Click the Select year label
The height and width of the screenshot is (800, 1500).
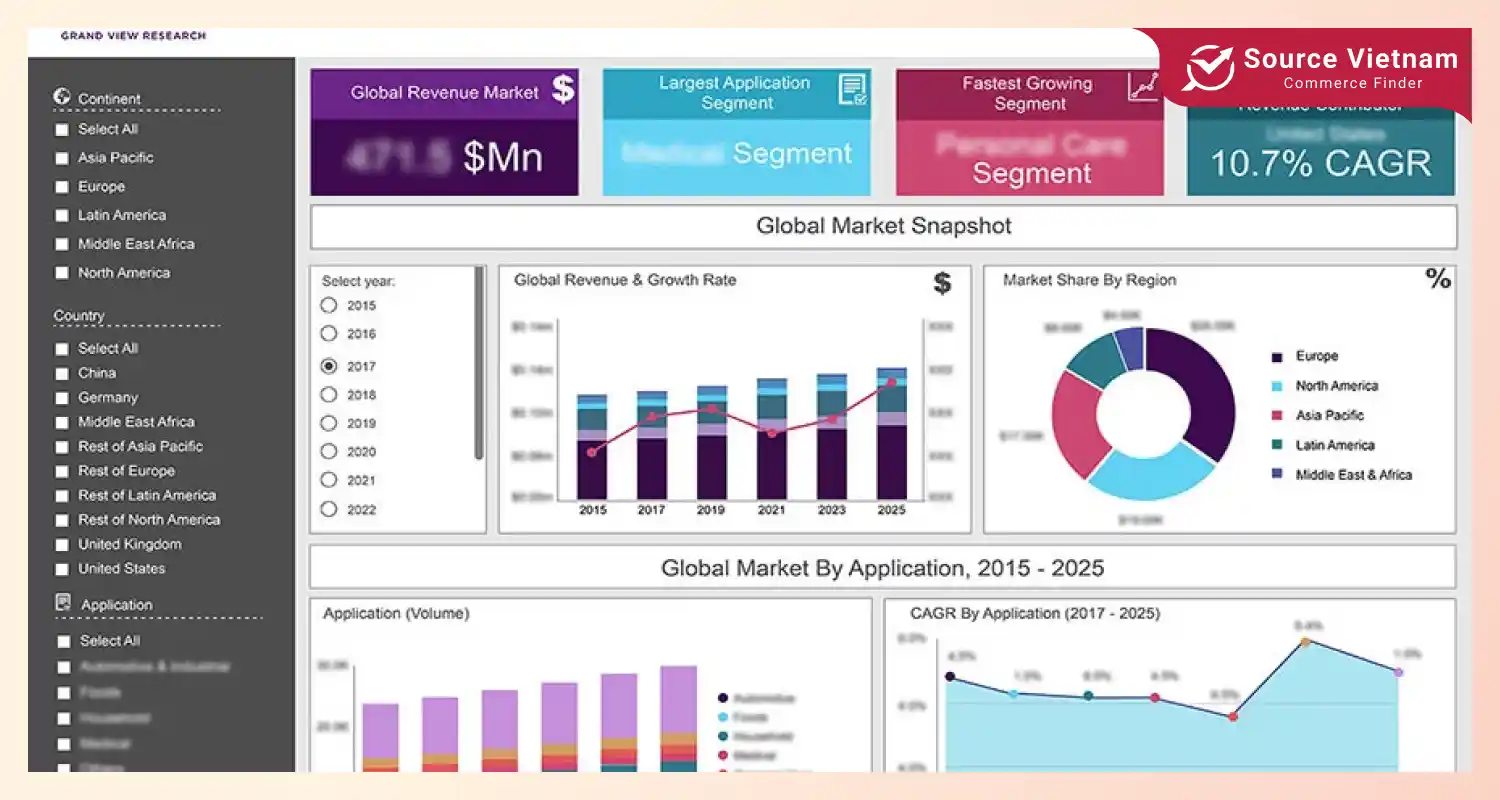[359, 282]
